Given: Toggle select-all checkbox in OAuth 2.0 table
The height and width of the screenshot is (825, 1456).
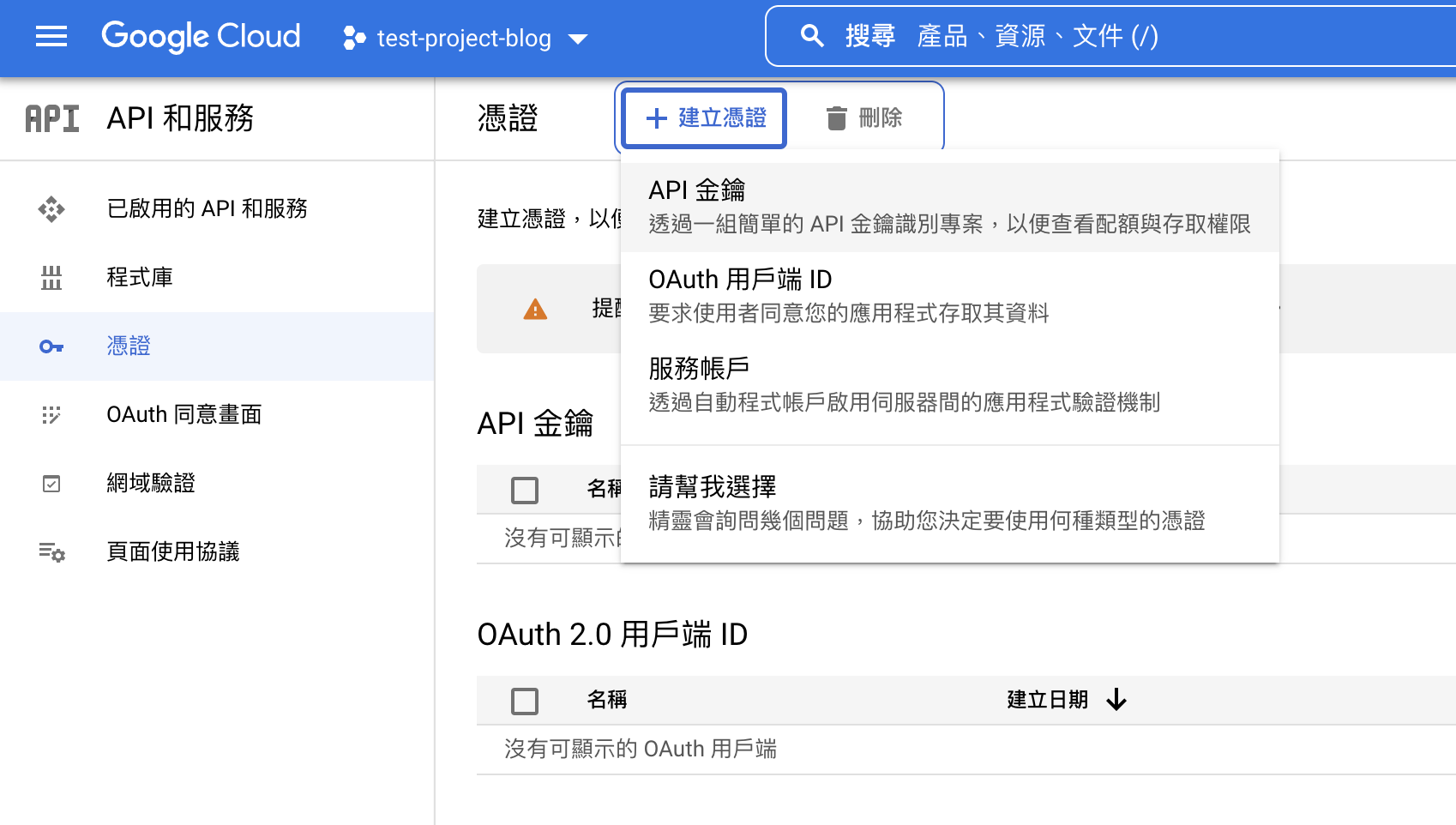Looking at the screenshot, I should tap(525, 701).
